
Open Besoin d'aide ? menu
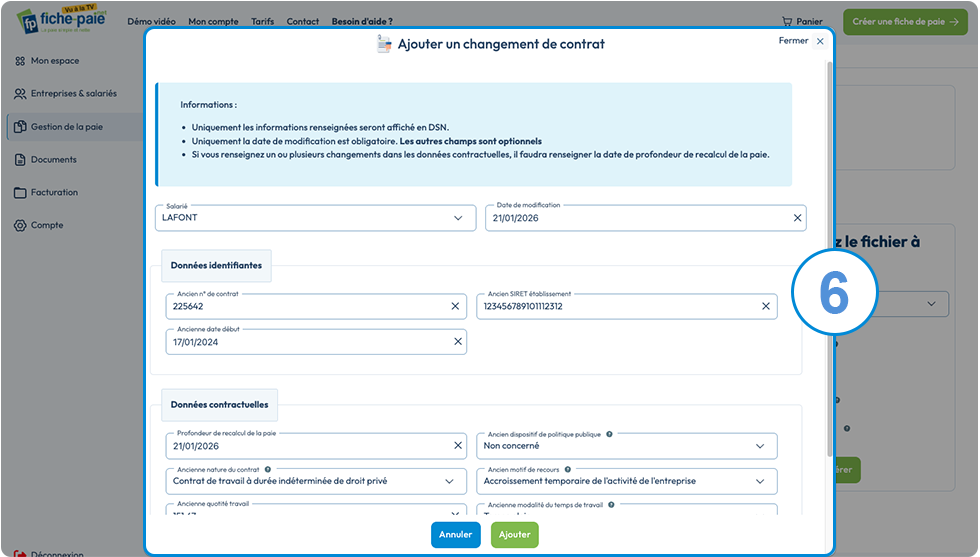(x=362, y=21)
